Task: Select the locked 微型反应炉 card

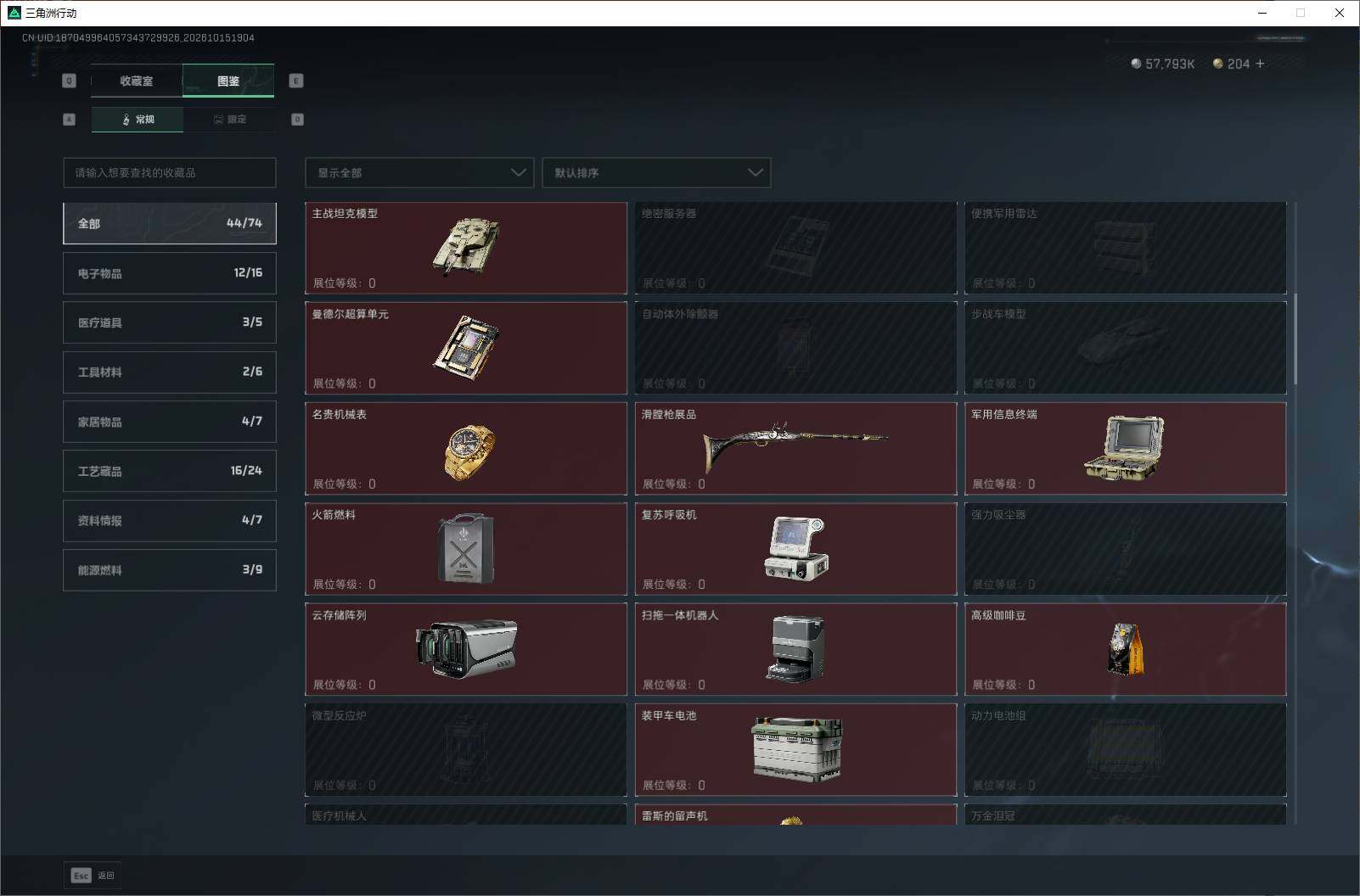Action: (466, 749)
